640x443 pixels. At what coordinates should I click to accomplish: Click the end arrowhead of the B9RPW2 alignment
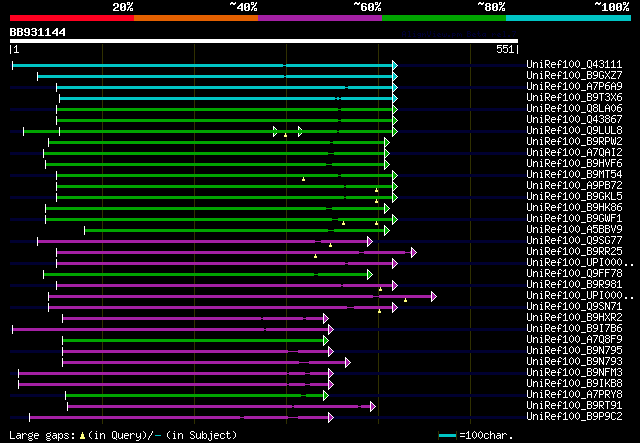tap(387, 142)
